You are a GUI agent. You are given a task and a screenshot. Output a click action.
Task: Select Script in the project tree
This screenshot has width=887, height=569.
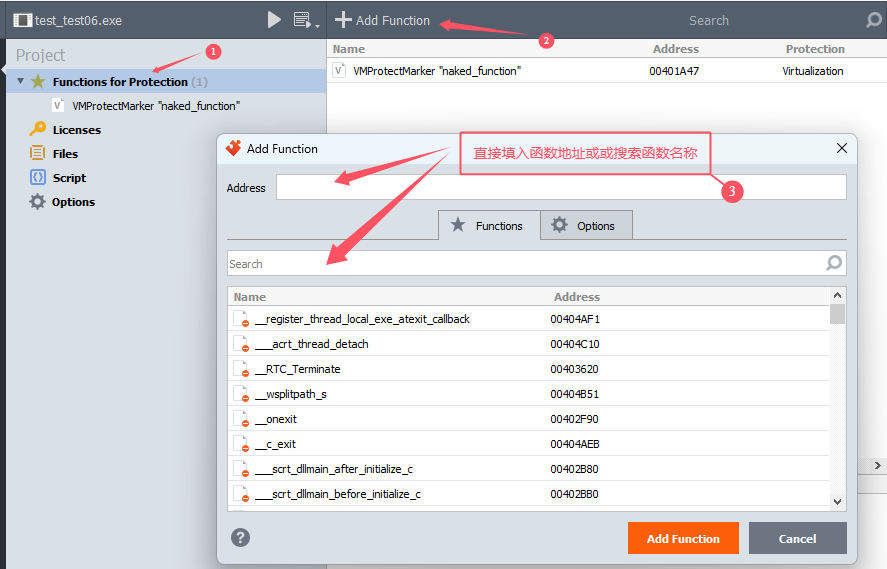pyautogui.click(x=69, y=178)
